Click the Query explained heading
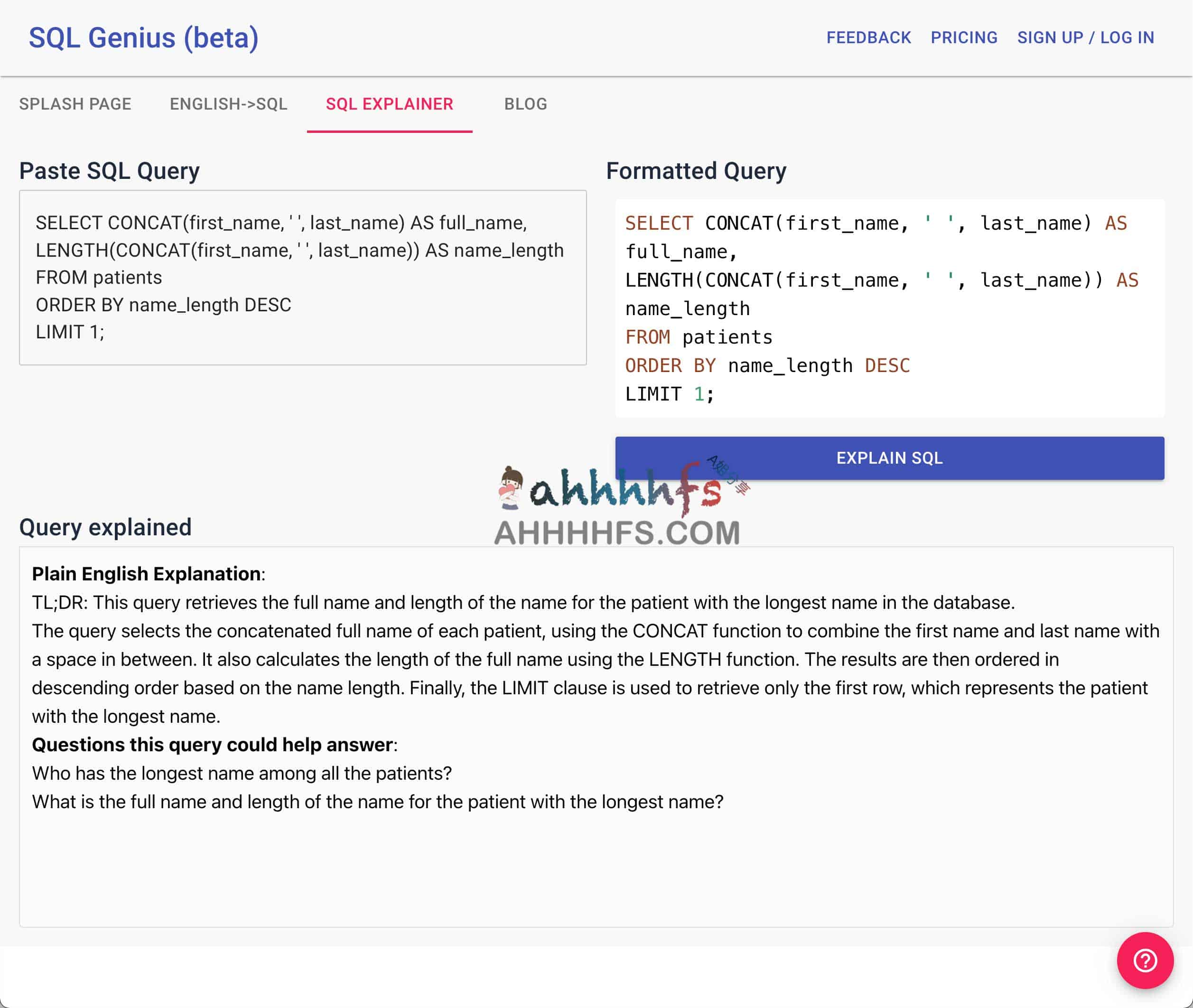 pyautogui.click(x=106, y=527)
